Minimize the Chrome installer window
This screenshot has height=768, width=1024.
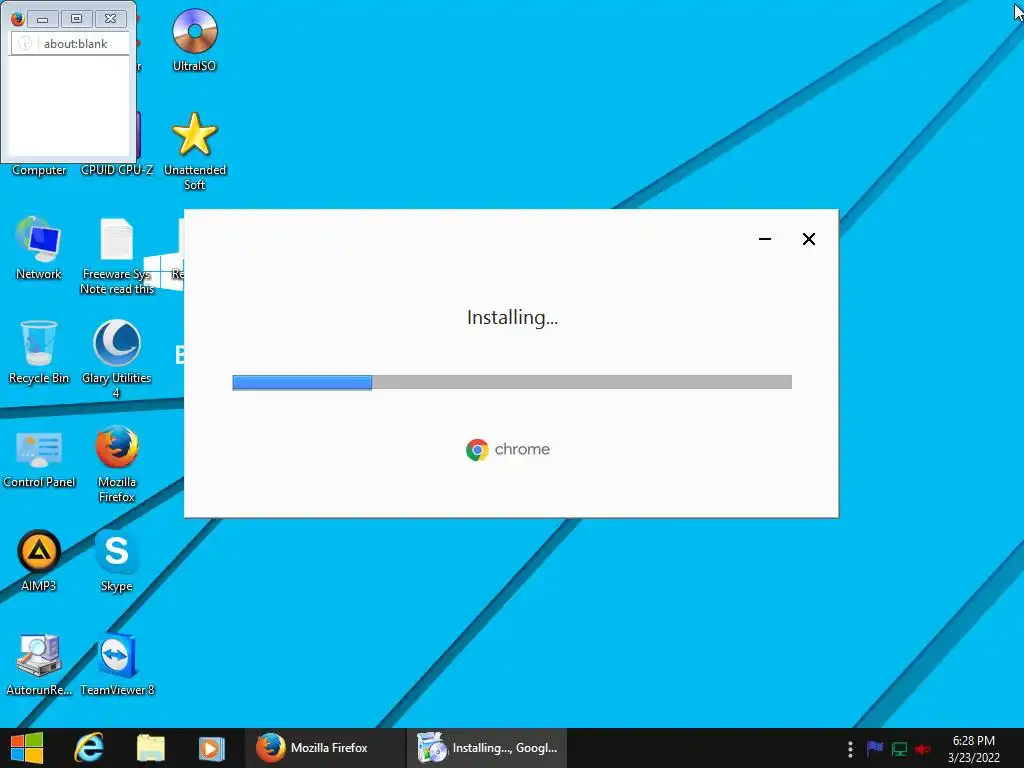coord(765,239)
